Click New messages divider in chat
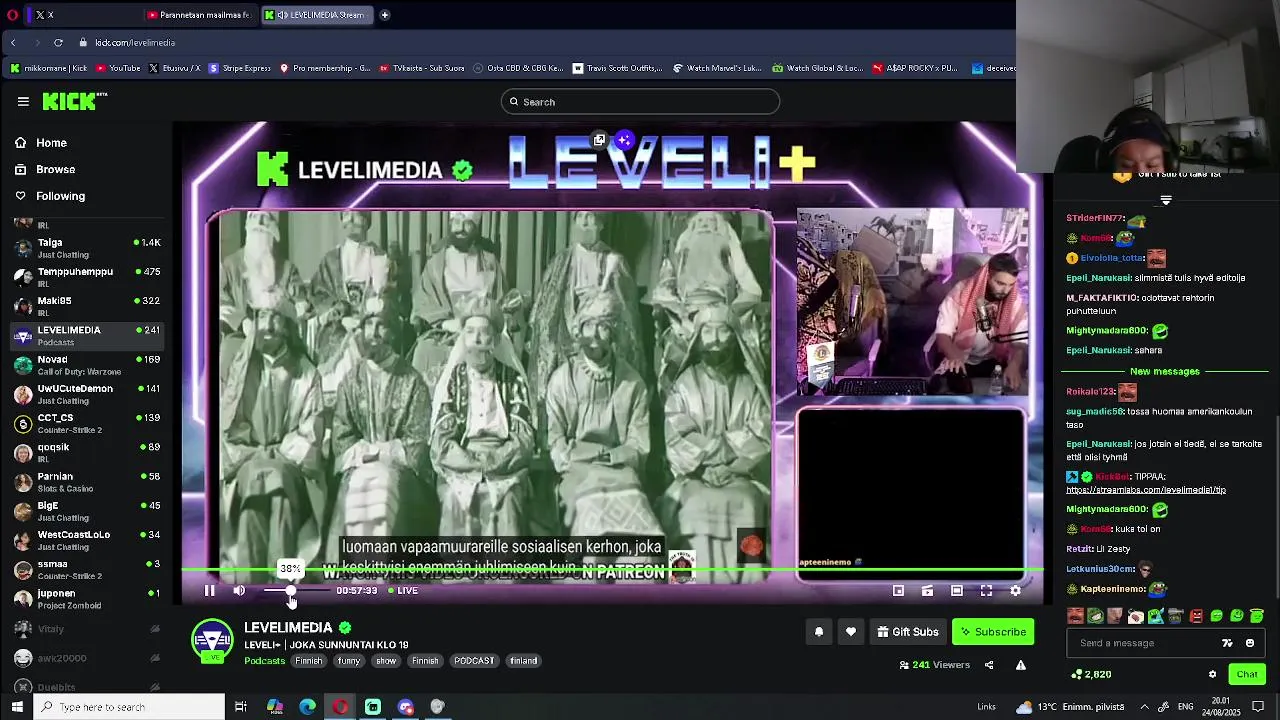 pos(1164,371)
